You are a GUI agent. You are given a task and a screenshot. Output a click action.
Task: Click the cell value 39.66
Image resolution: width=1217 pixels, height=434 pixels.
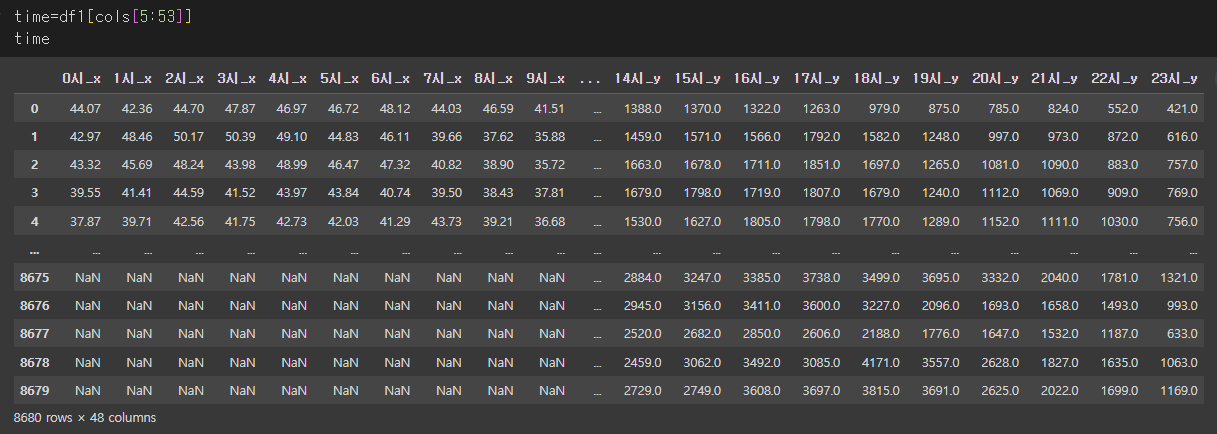[x=445, y=136]
